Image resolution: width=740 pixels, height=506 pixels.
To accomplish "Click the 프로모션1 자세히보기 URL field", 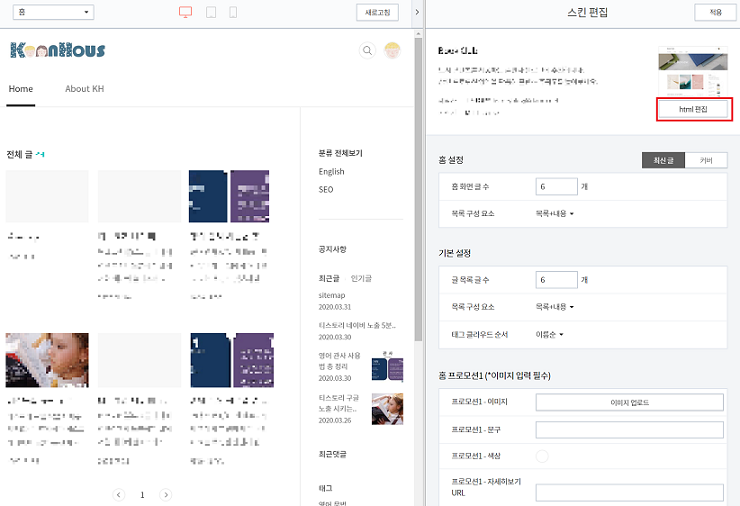I will pyautogui.click(x=630, y=493).
